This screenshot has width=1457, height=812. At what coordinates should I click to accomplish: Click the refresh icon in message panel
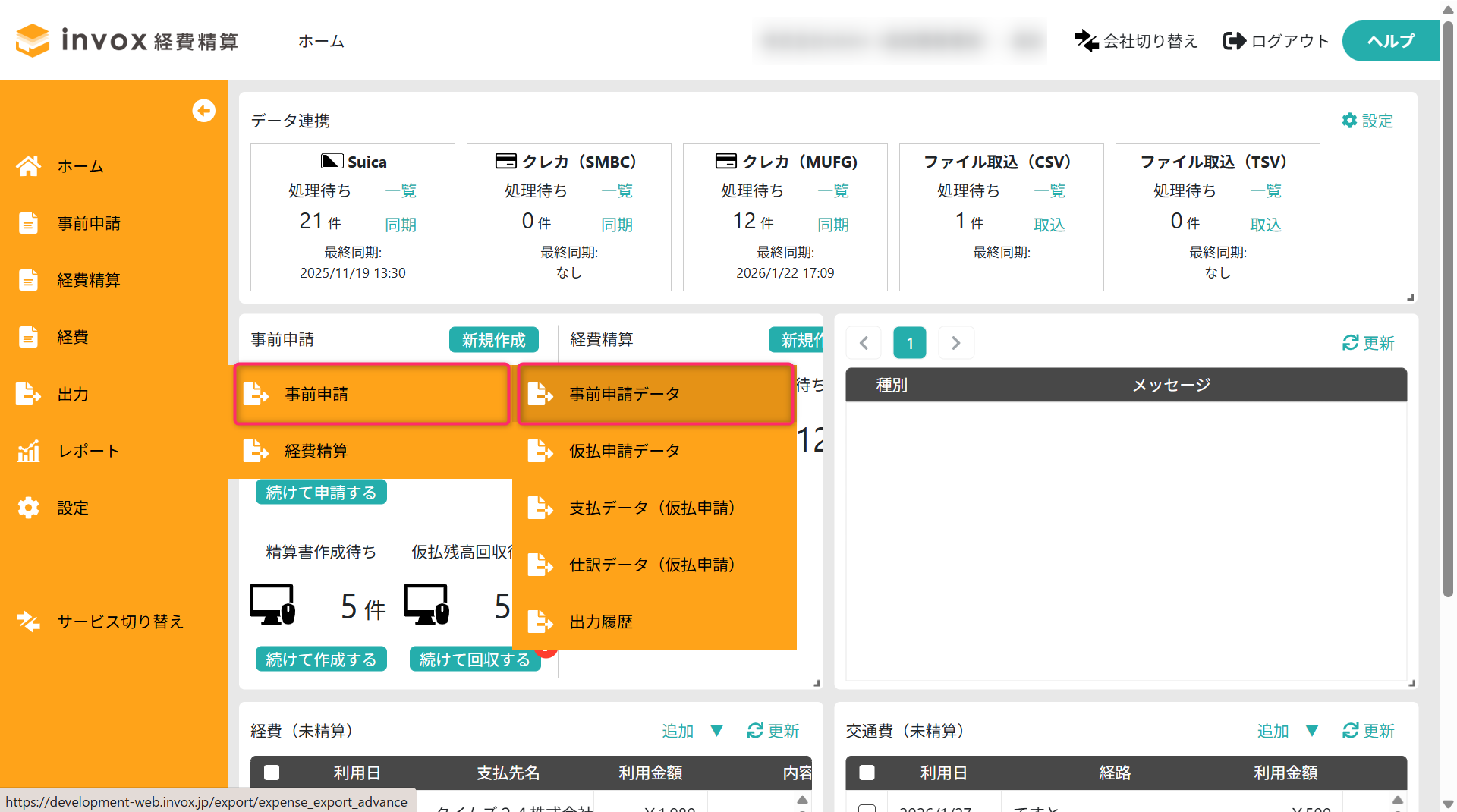pos(1350,343)
